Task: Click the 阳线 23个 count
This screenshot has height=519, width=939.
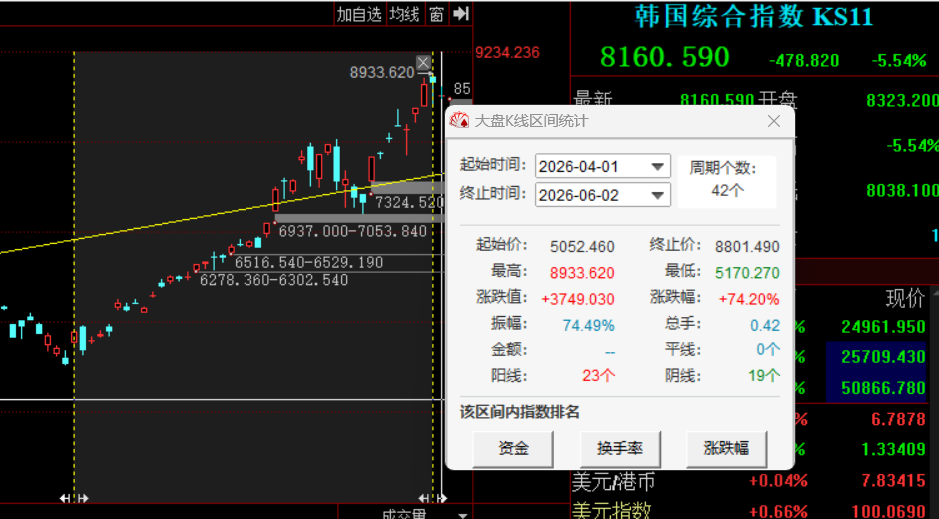Action: [x=598, y=376]
